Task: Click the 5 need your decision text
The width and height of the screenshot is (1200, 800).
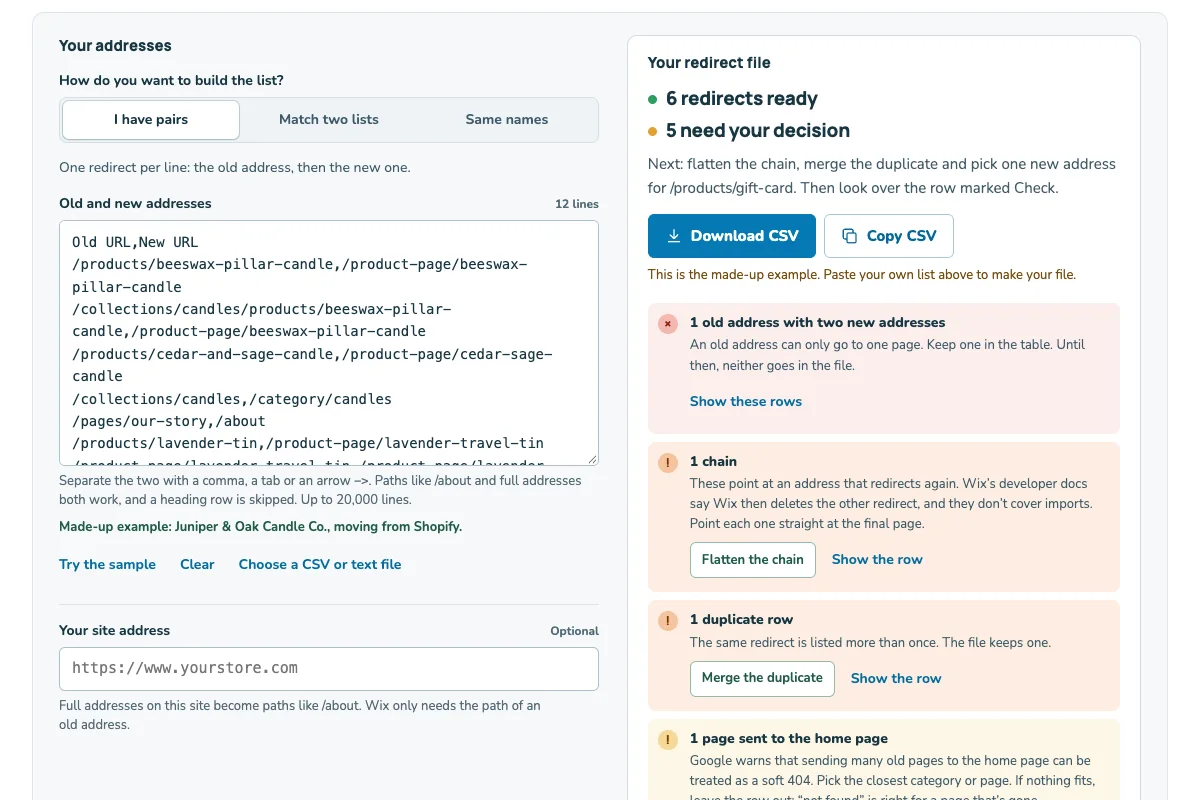Action: [x=758, y=131]
